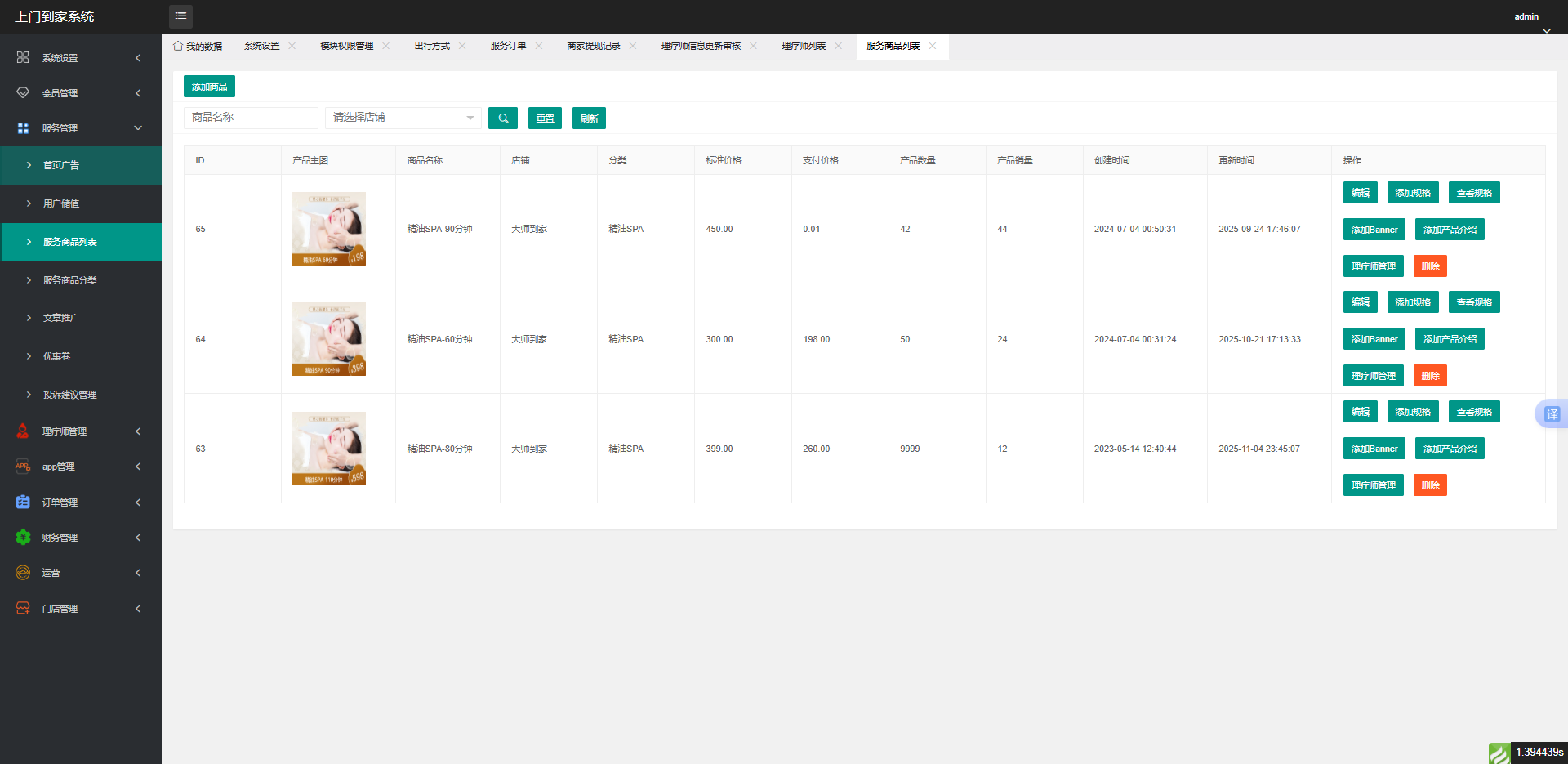Image resolution: width=1568 pixels, height=764 pixels.
Task: Click the 添加商品 button
Action: click(x=209, y=87)
